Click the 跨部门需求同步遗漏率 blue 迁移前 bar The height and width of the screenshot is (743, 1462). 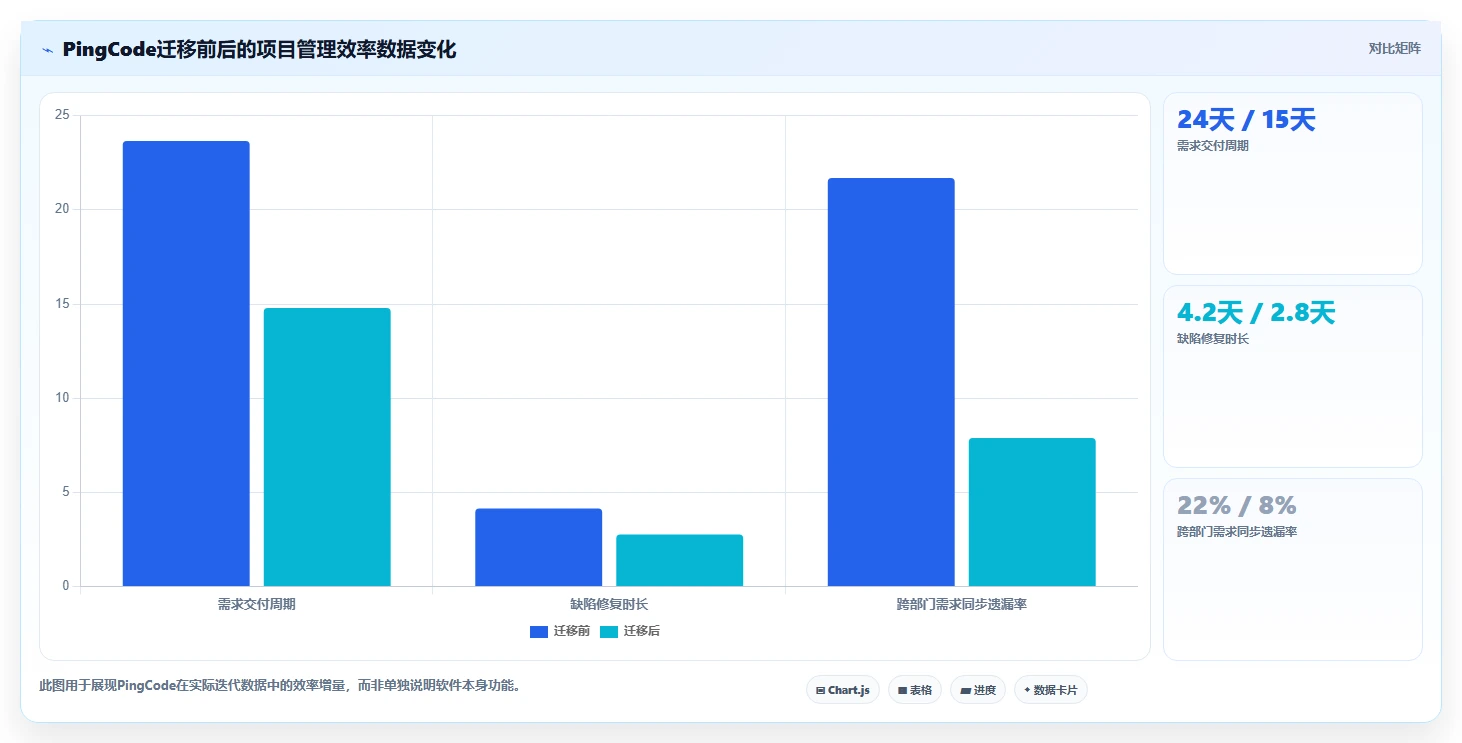point(891,382)
